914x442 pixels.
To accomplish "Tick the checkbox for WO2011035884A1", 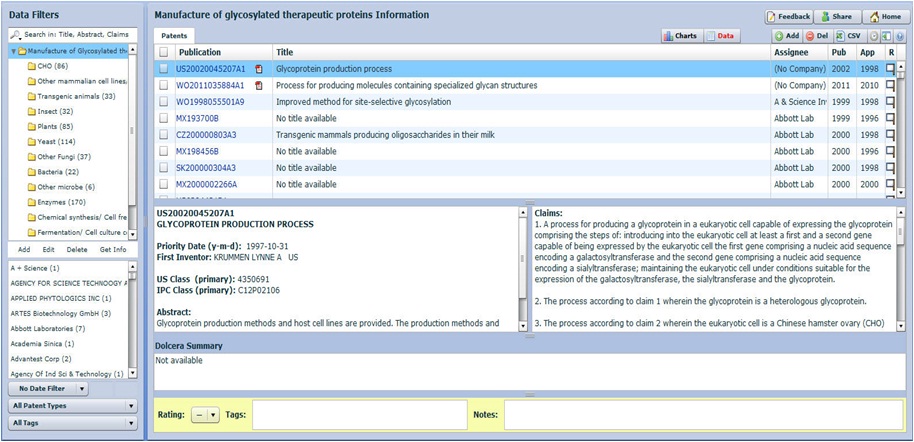I will click(164, 86).
